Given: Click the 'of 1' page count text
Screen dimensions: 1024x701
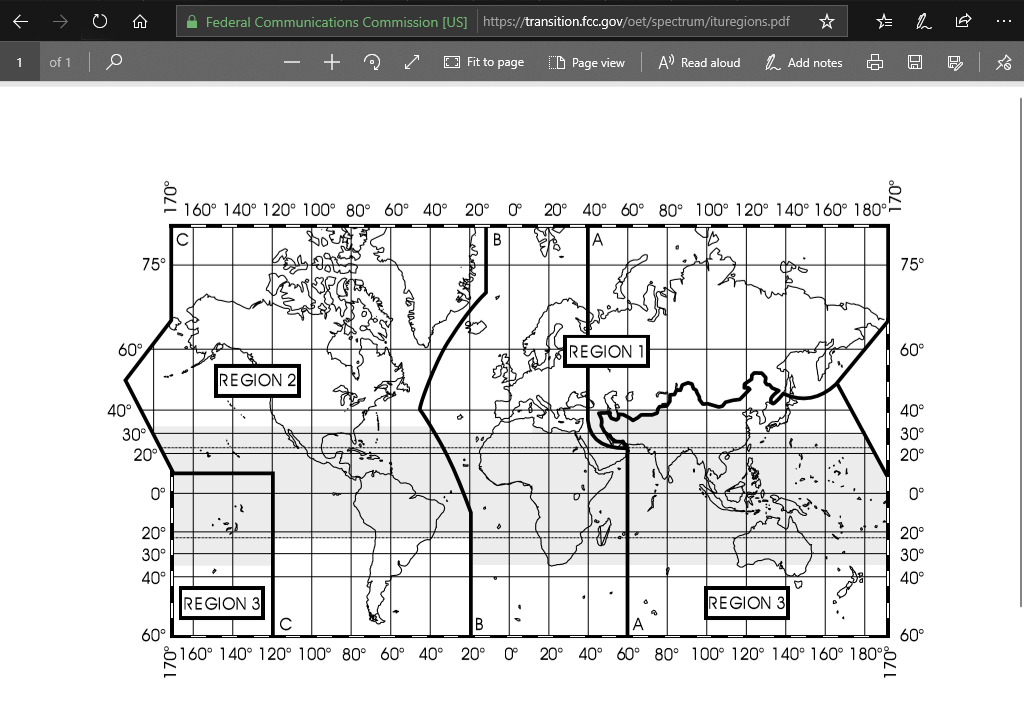Looking at the screenshot, I should (x=60, y=63).
